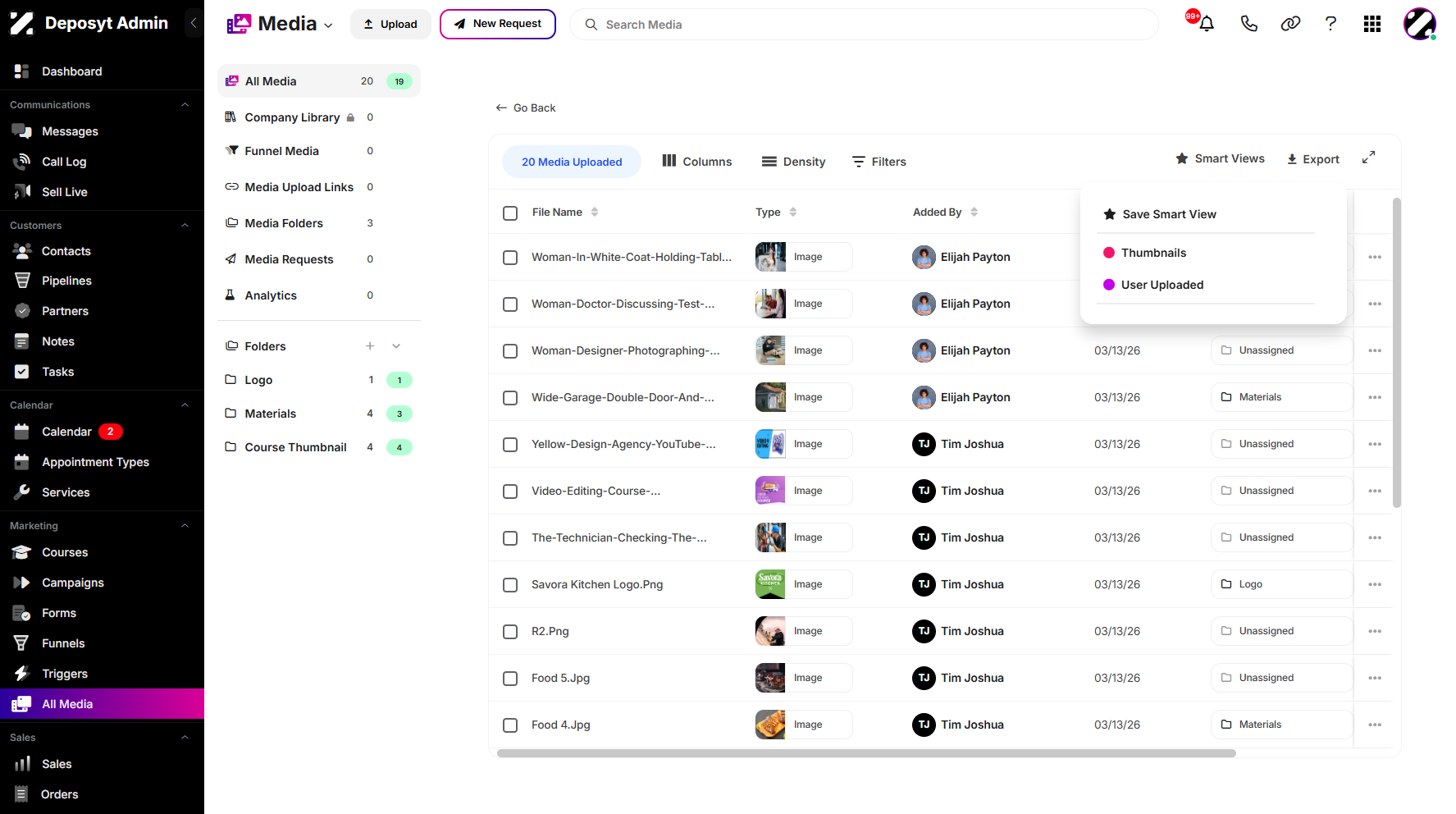Choose the Thumbnails smart view

[1145, 253]
